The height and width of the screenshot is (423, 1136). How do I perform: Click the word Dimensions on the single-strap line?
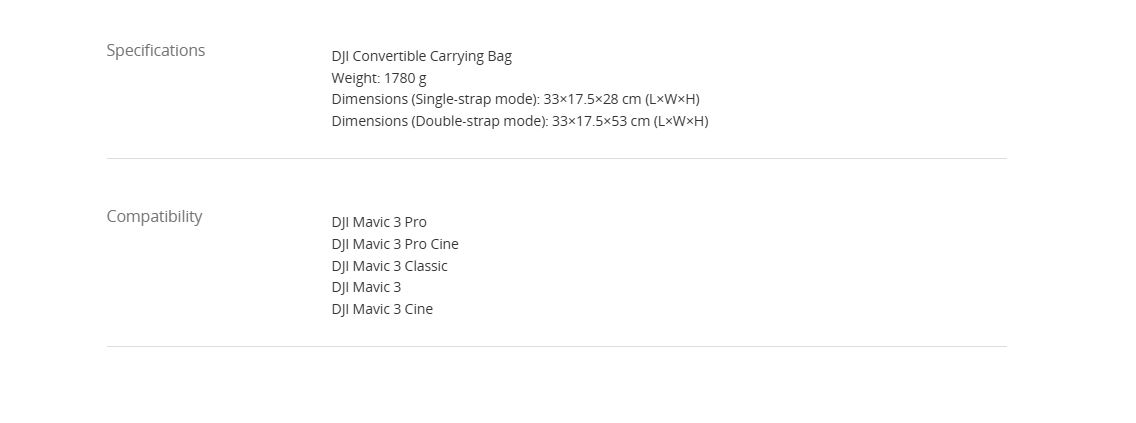(x=369, y=99)
